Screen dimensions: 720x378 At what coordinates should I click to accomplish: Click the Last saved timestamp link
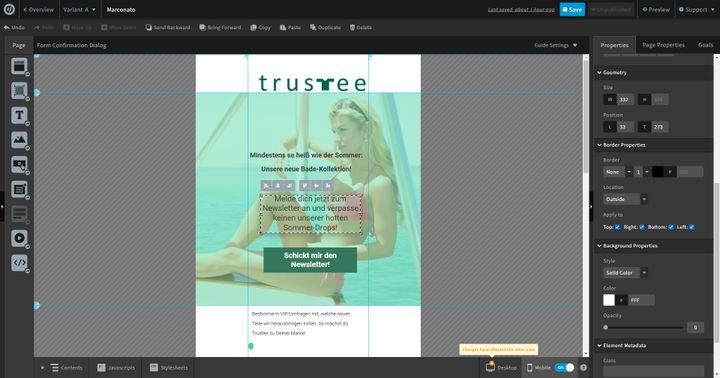(x=521, y=10)
